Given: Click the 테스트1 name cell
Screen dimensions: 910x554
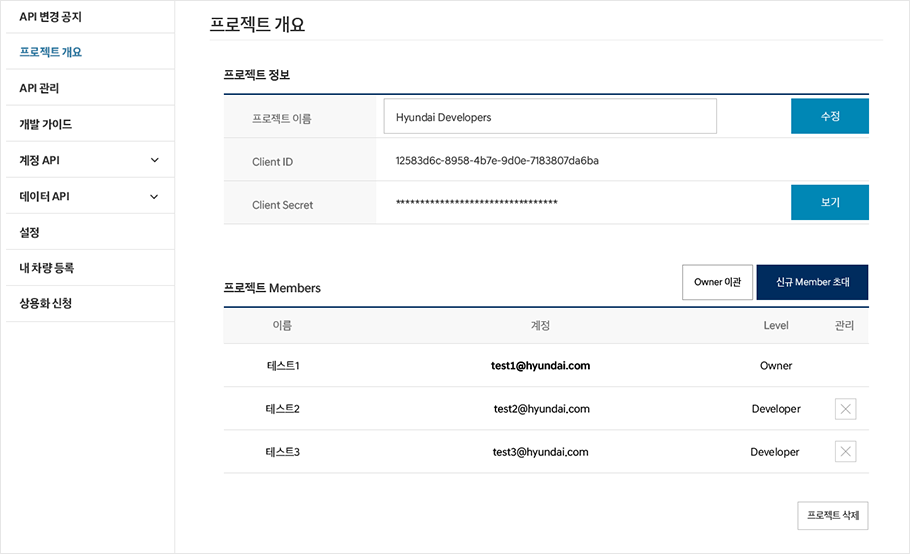Looking at the screenshot, I should click(x=283, y=366).
